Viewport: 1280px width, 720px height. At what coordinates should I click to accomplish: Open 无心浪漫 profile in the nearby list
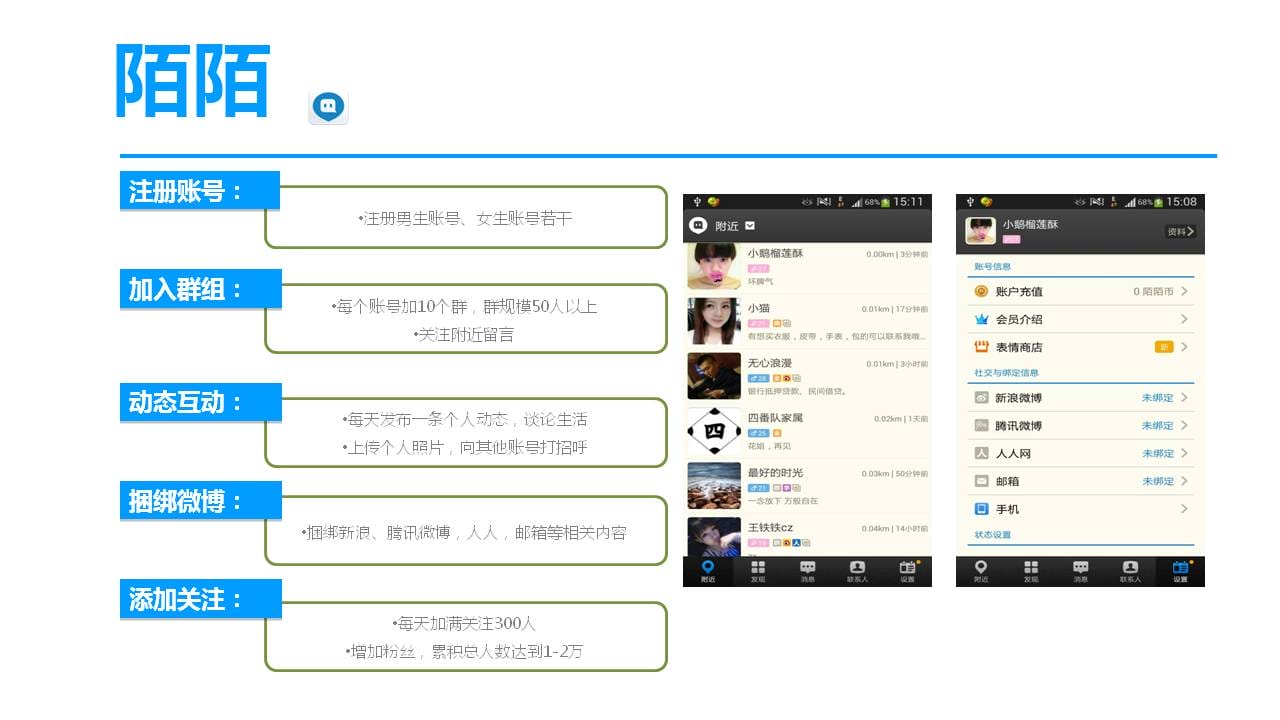(808, 376)
